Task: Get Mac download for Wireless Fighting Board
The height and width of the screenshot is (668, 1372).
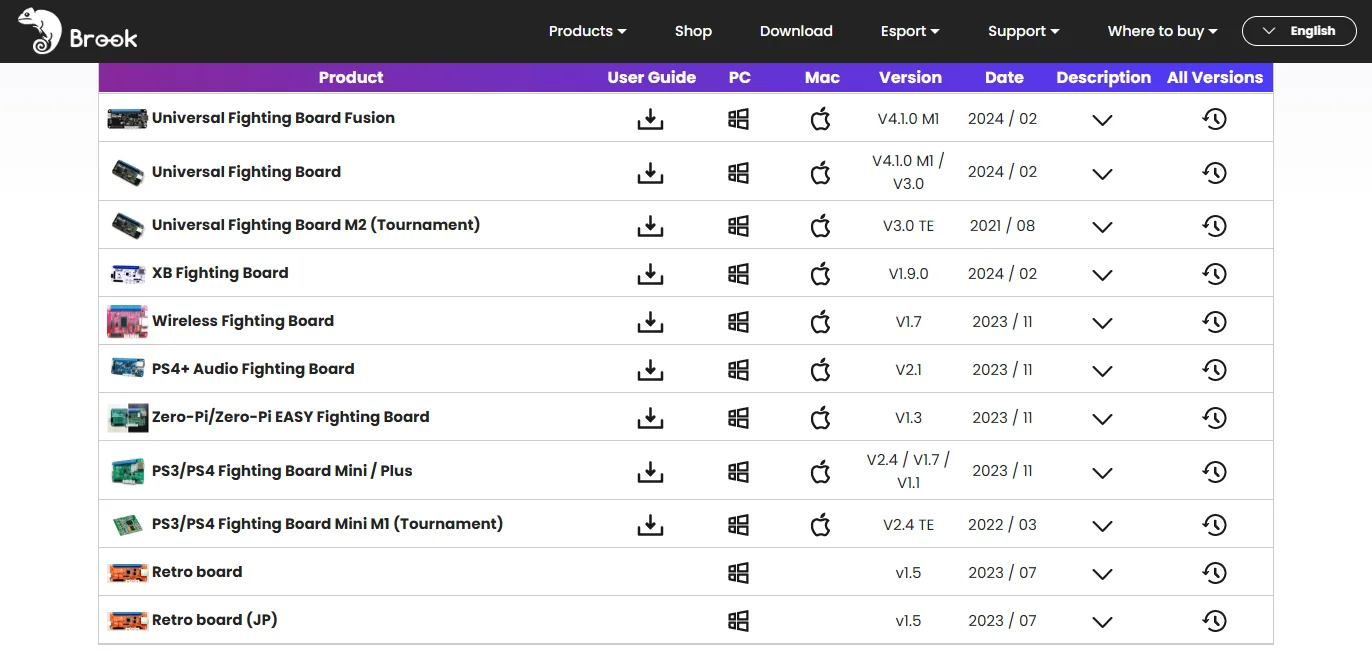Action: [821, 321]
